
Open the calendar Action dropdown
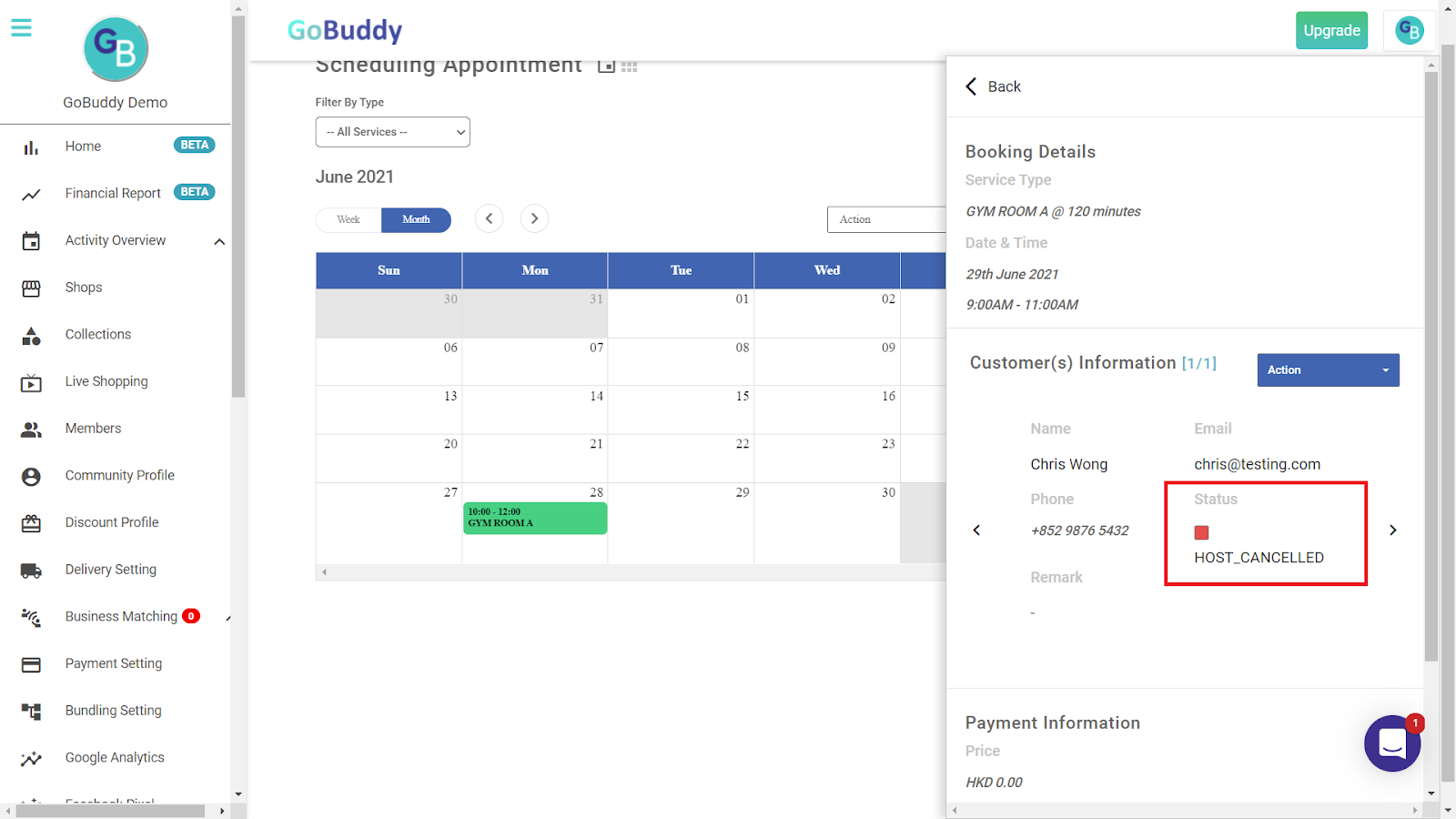click(x=886, y=219)
